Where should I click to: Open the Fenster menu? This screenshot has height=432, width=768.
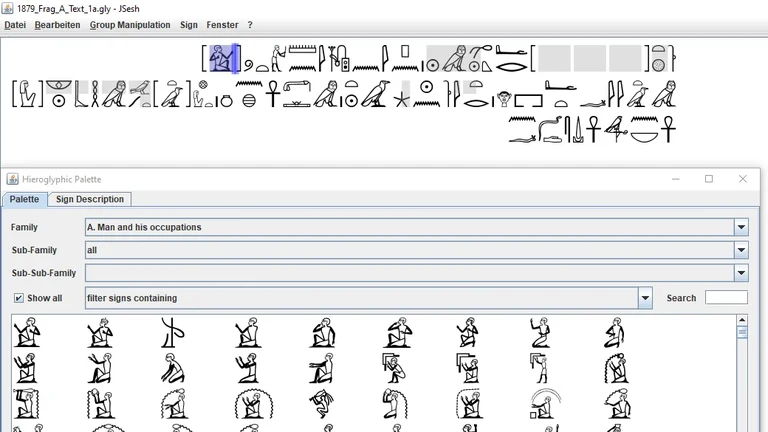222,25
